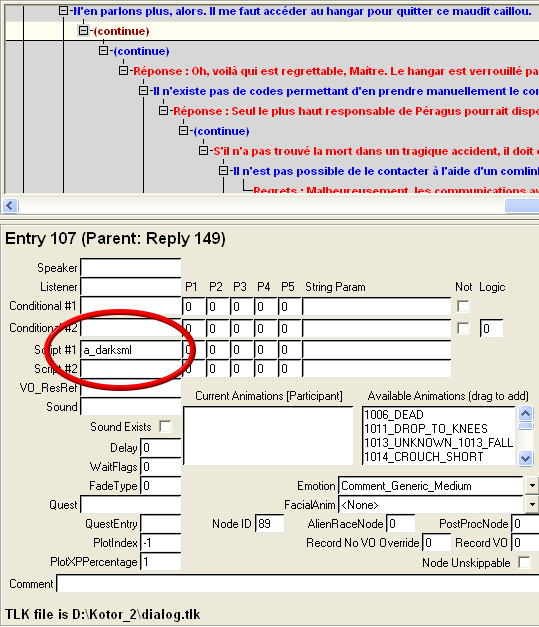
Task: Open the Emotion dropdown
Action: point(532,485)
